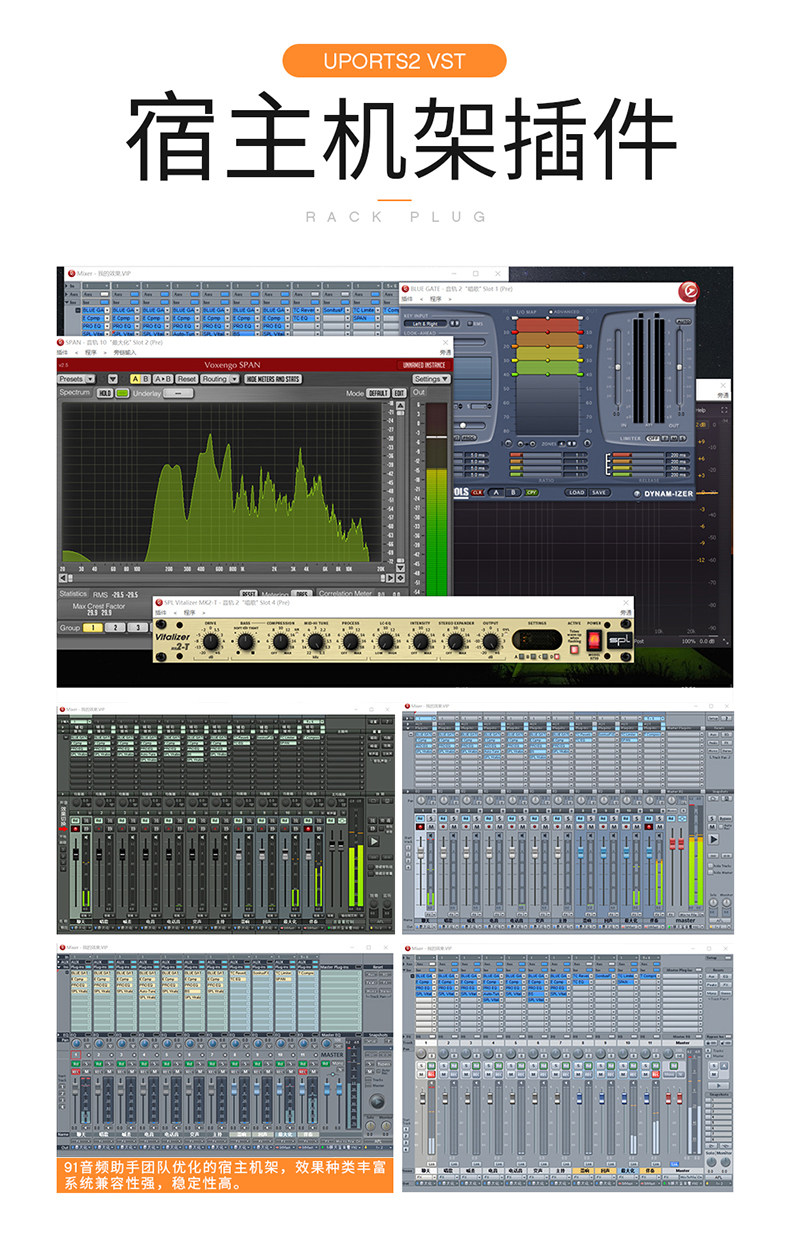Open the 插件 menu in the SPAN window
Screen dimensions: 790x1237
[60, 352]
